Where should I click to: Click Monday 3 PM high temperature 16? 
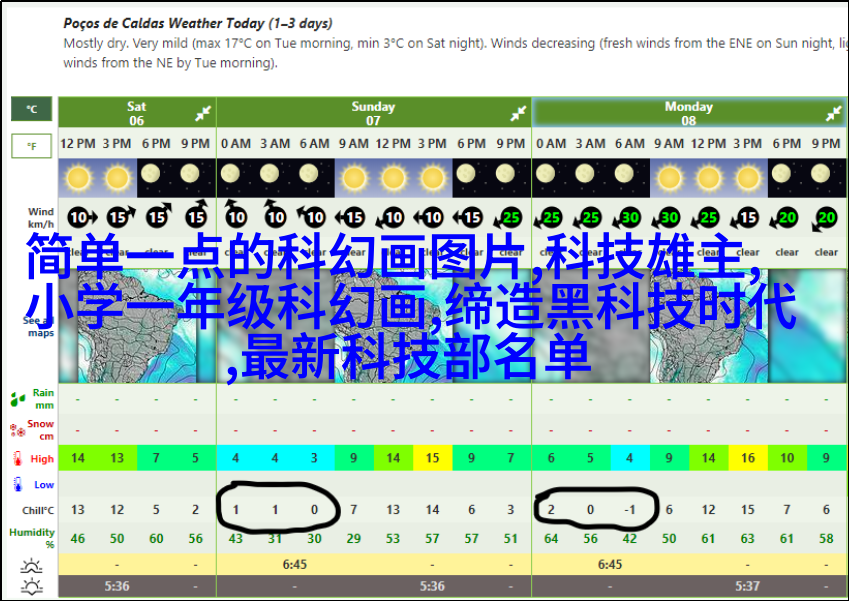748,458
